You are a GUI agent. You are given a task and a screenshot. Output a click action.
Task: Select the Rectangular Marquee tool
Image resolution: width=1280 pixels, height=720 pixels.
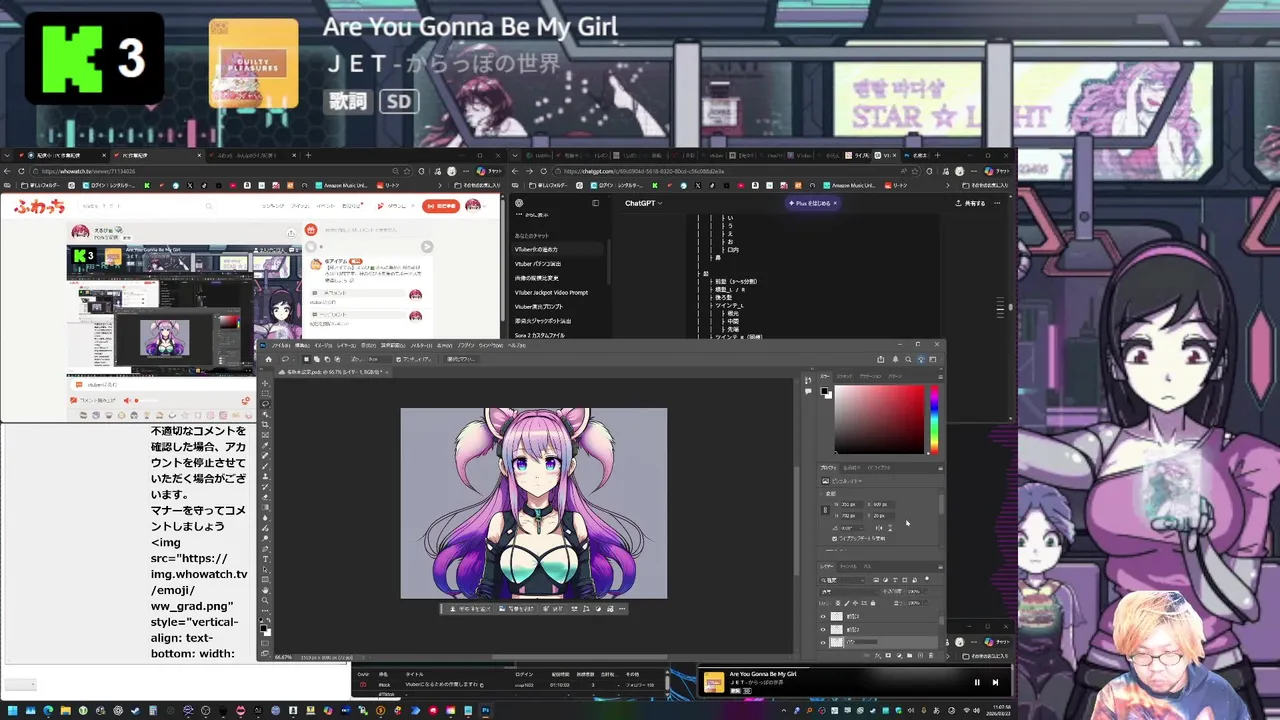265,393
